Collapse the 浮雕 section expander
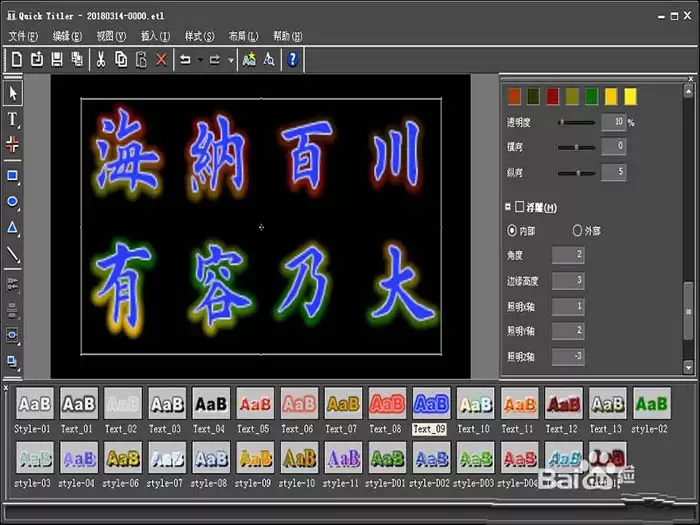Image resolution: width=700 pixels, height=525 pixels. click(508, 207)
